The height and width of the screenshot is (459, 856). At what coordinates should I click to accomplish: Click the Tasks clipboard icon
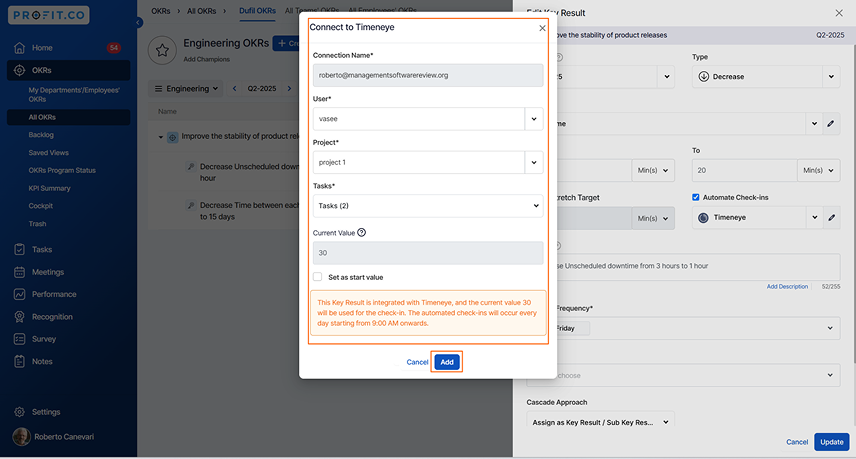click(20, 249)
